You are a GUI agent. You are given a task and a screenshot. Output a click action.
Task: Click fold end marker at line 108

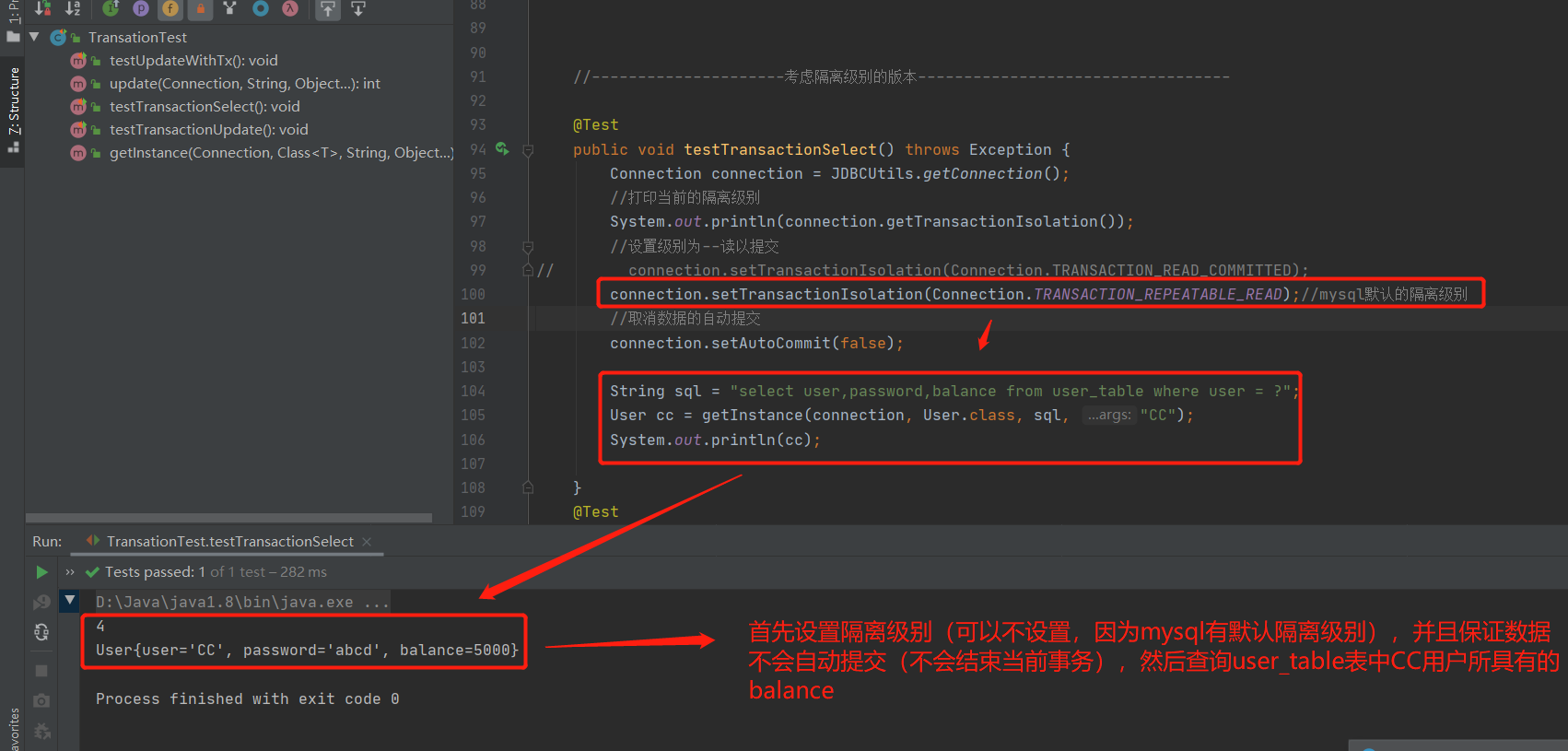[528, 487]
